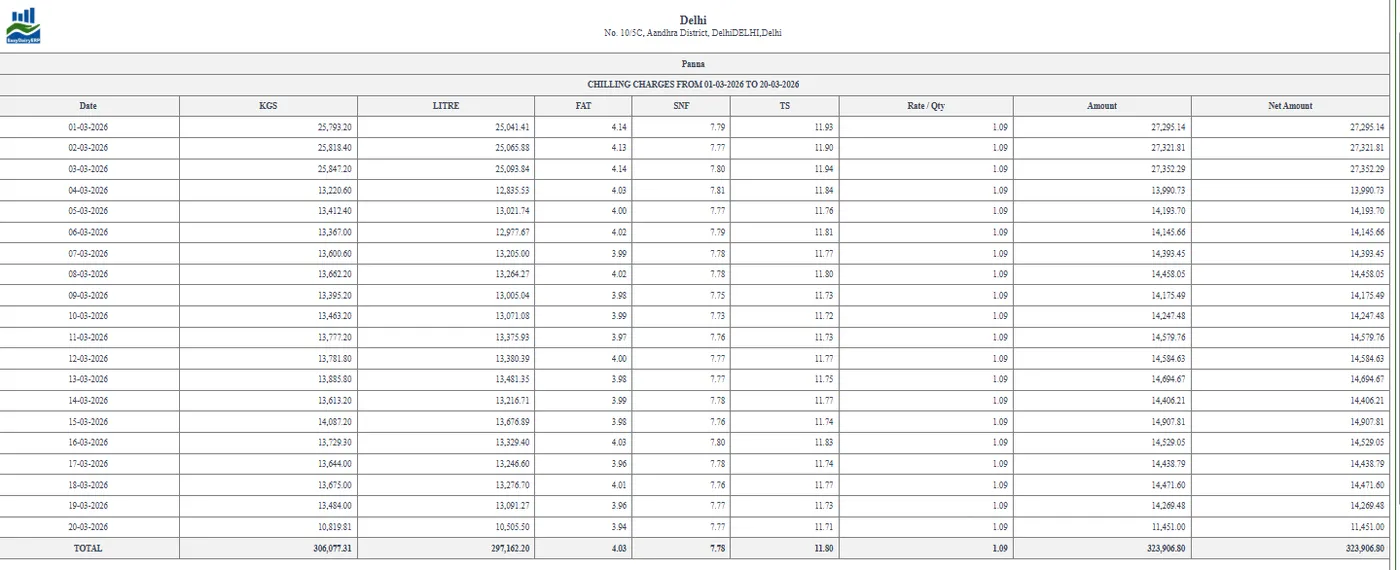Select the 'Delhi' report heading
The image size is (1400, 570).
[693, 20]
